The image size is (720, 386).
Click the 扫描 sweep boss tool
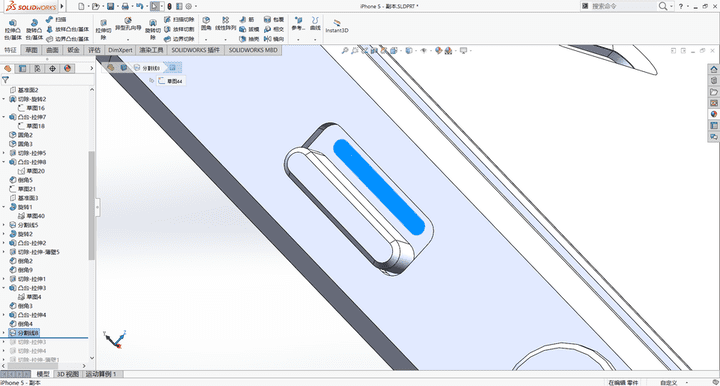57,20
